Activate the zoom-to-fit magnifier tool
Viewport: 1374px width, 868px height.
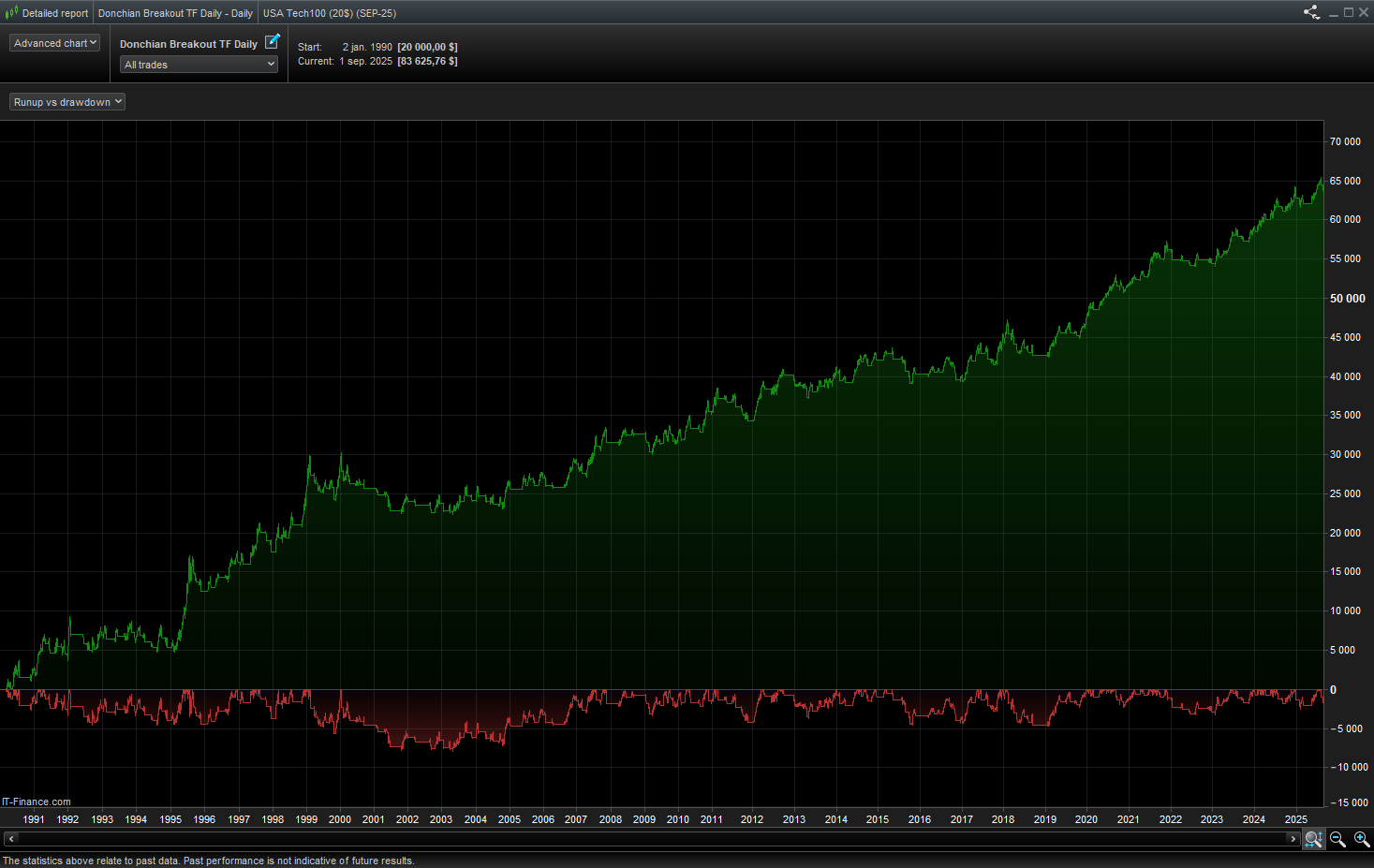tap(1314, 839)
